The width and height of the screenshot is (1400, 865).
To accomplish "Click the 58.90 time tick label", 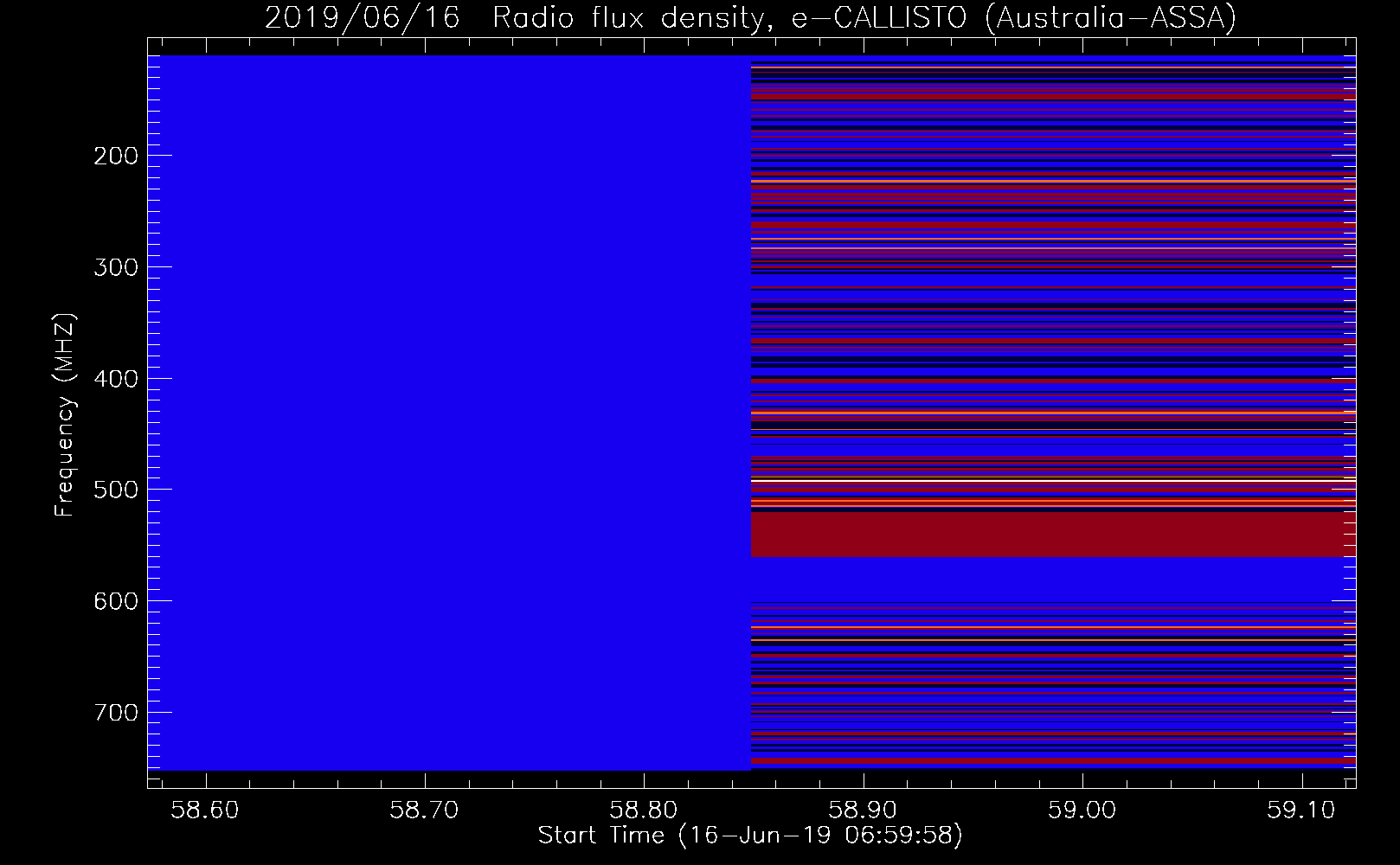I will tap(864, 810).
